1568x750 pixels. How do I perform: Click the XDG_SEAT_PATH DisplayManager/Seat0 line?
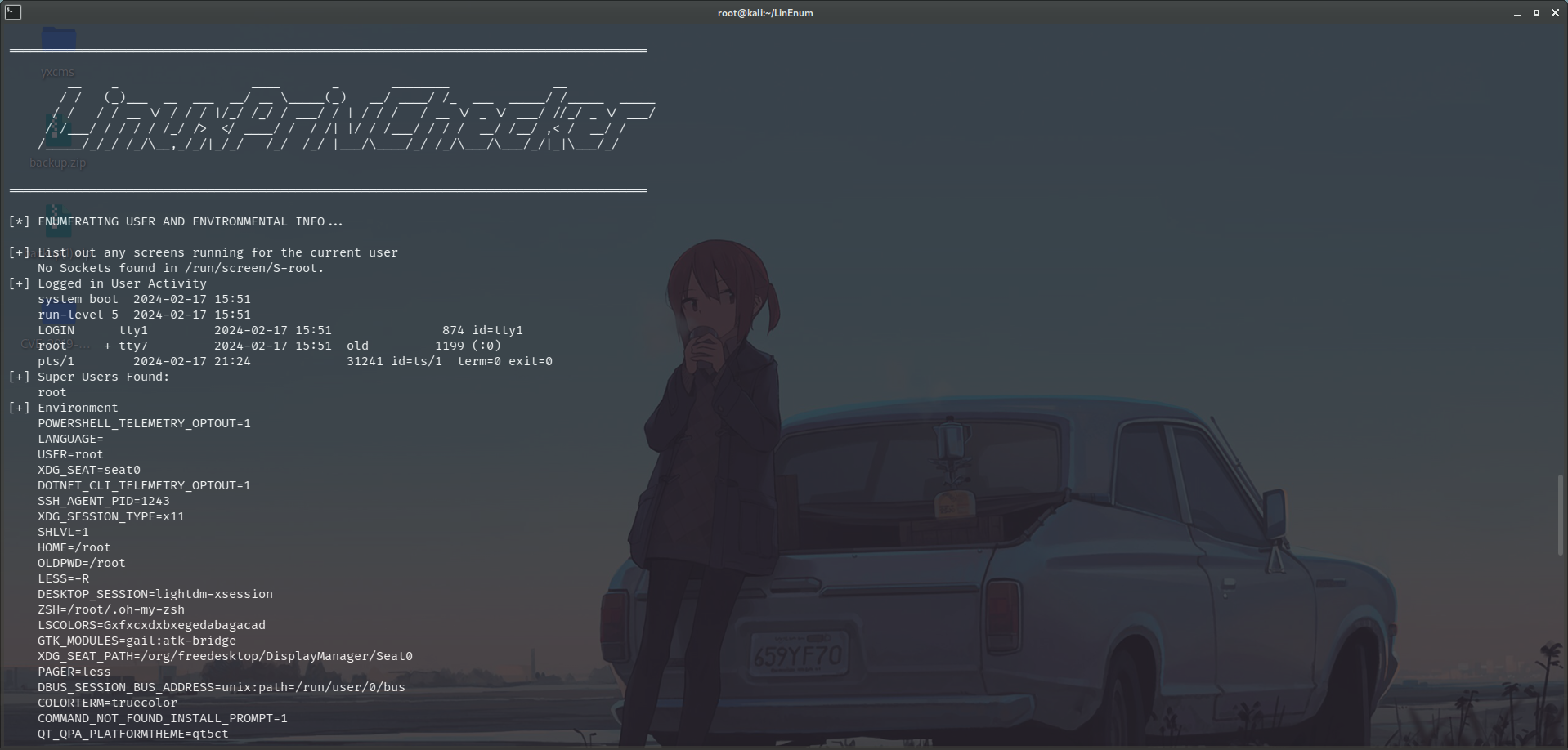(225, 656)
